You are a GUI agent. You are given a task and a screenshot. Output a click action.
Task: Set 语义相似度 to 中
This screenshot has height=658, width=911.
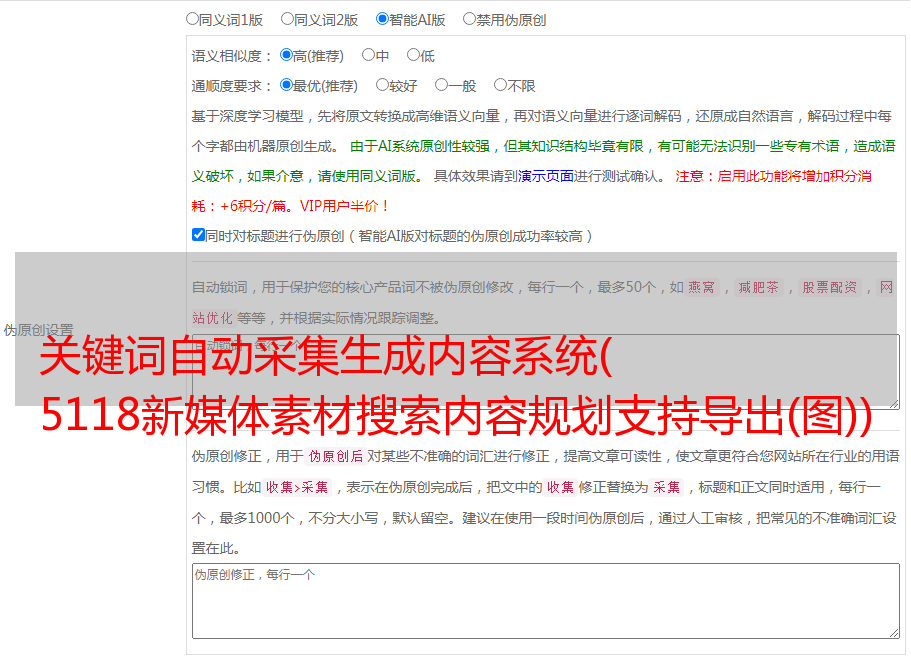tap(368, 55)
